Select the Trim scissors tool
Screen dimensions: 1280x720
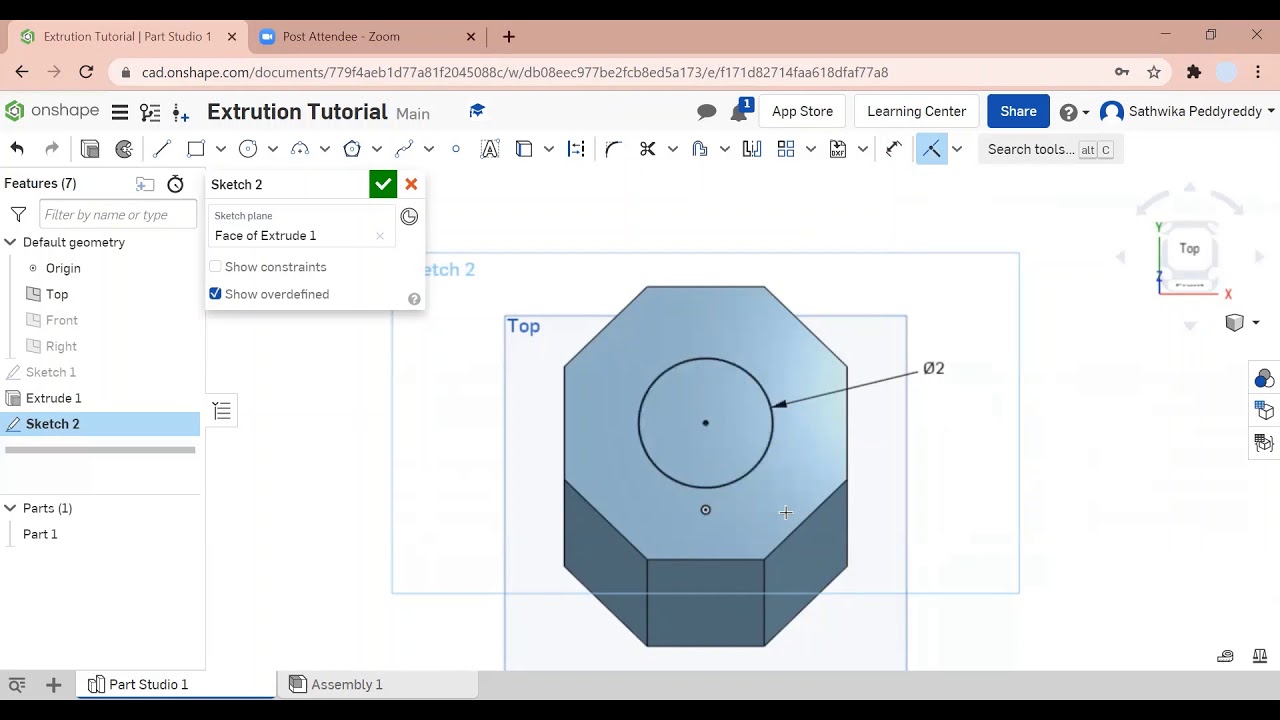648,149
